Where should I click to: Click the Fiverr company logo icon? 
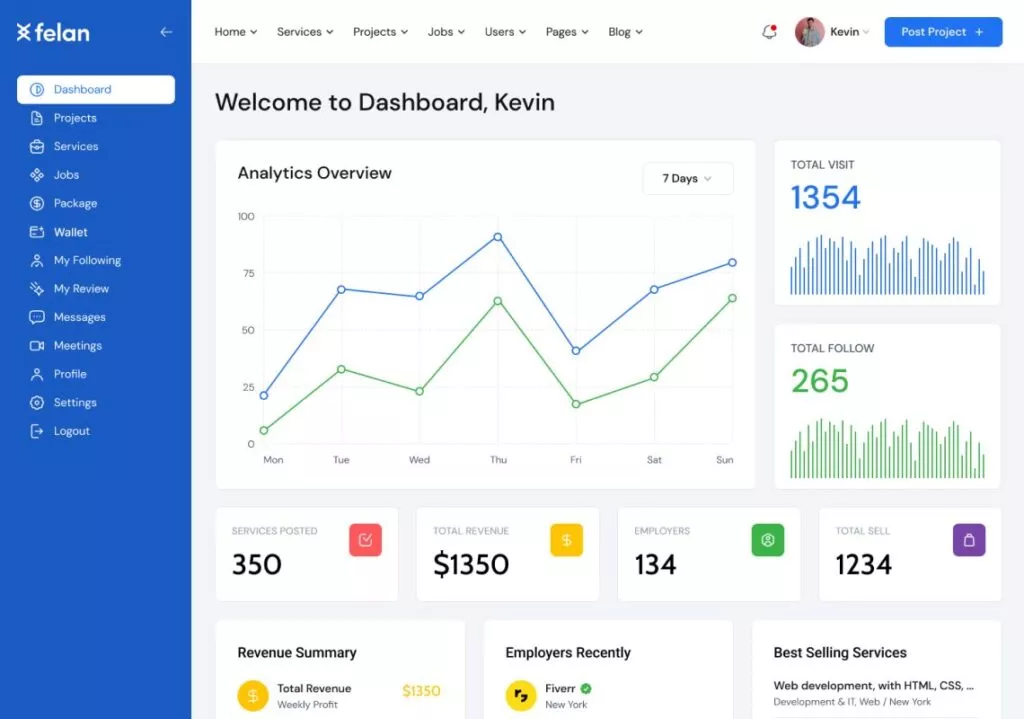pos(521,695)
